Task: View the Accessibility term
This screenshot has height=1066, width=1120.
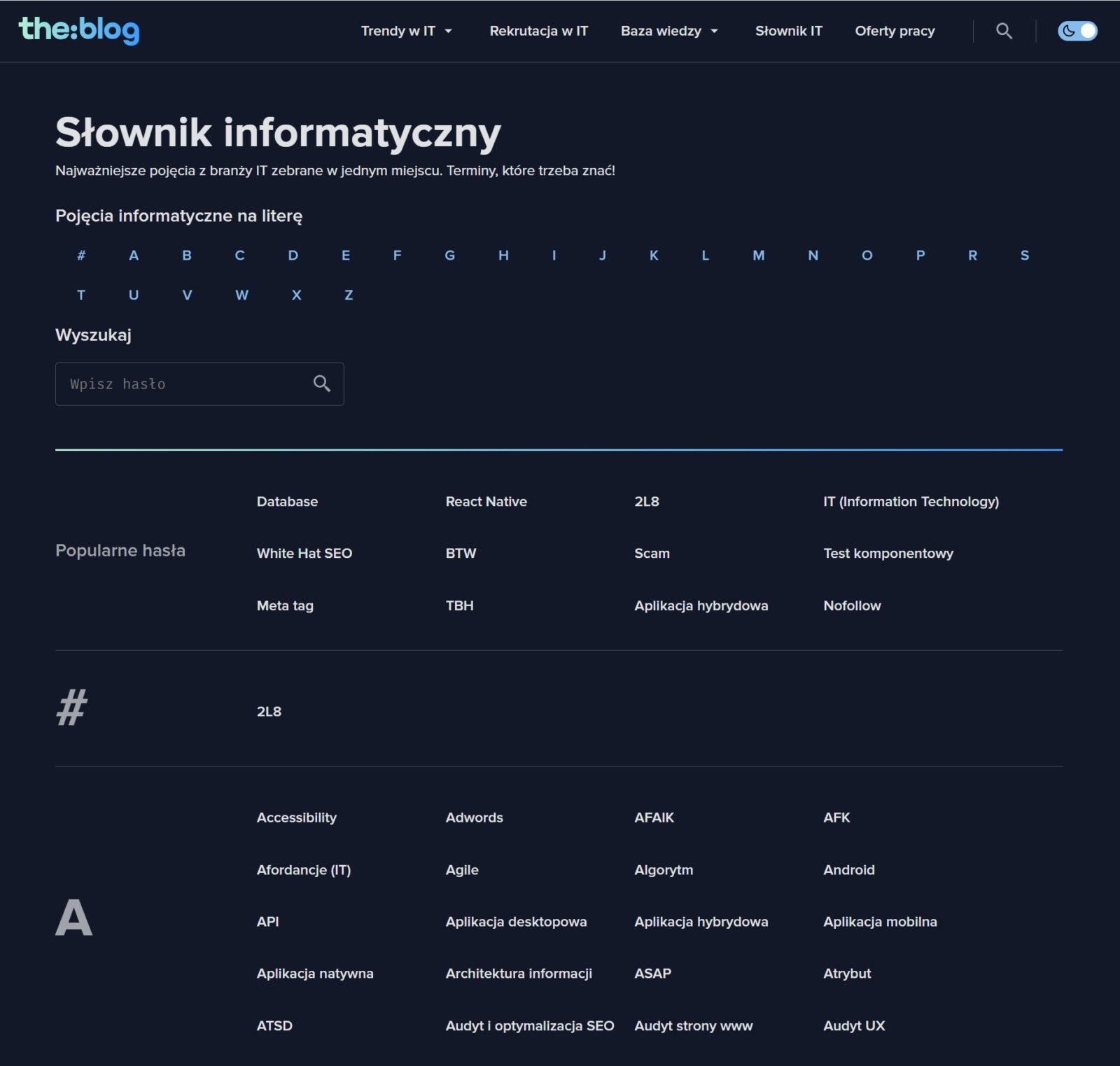Action: pyautogui.click(x=296, y=818)
